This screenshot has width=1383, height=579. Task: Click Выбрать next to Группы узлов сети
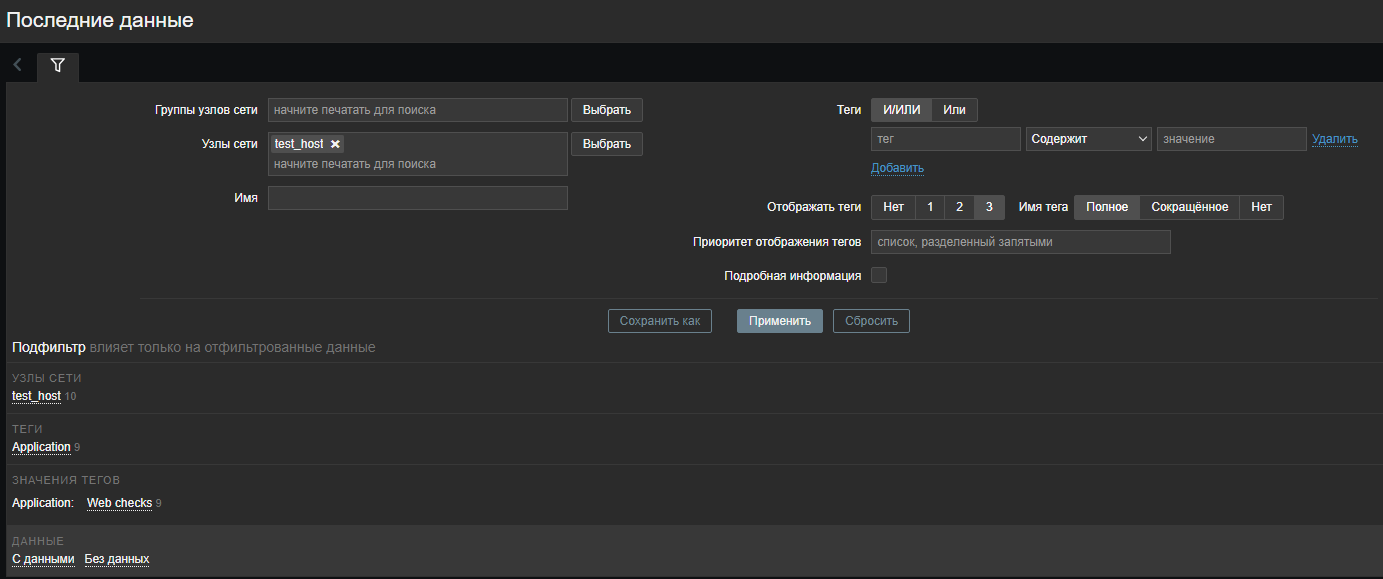(x=606, y=110)
